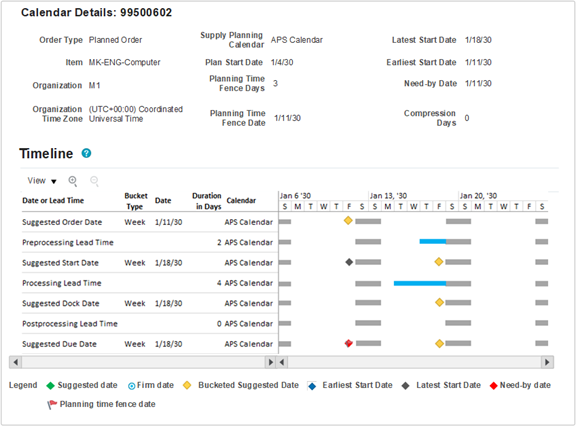Select the Processing Lead Time row
This screenshot has height=426, width=576.
tap(150, 283)
